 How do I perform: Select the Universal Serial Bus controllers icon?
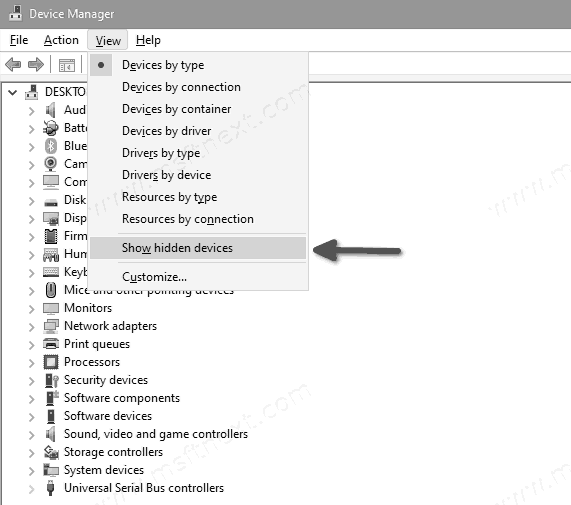[x=51, y=488]
